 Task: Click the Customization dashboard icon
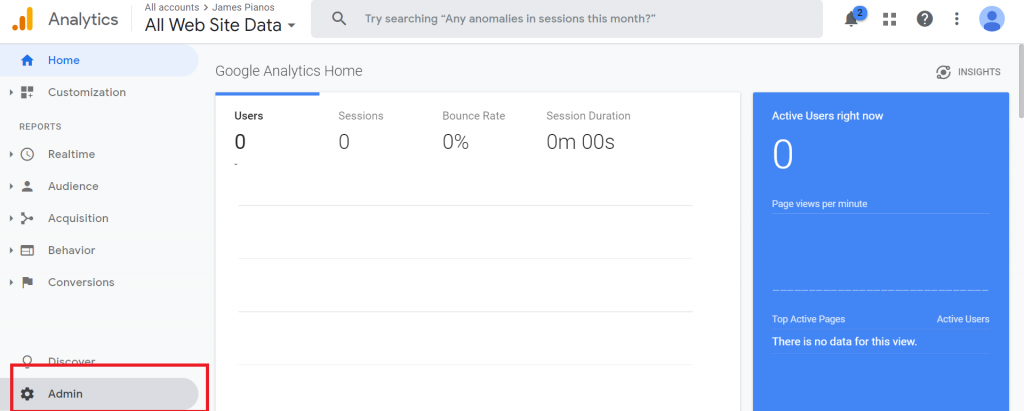pyautogui.click(x=27, y=92)
